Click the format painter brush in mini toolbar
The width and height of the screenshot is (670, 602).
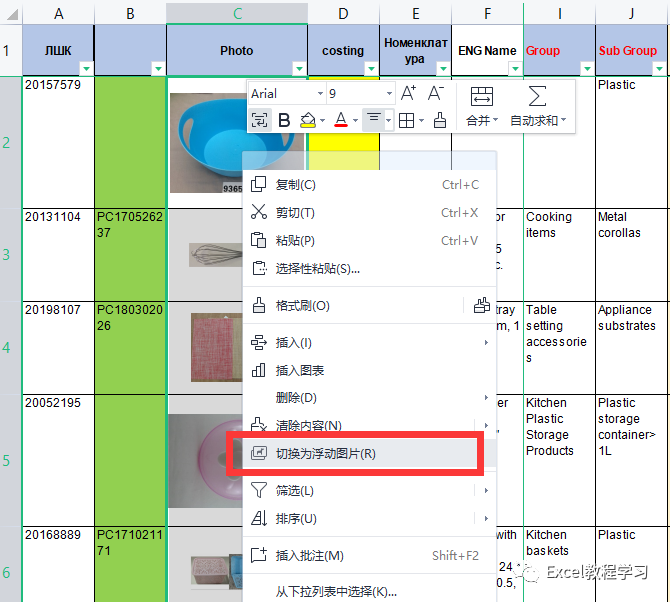click(x=440, y=120)
